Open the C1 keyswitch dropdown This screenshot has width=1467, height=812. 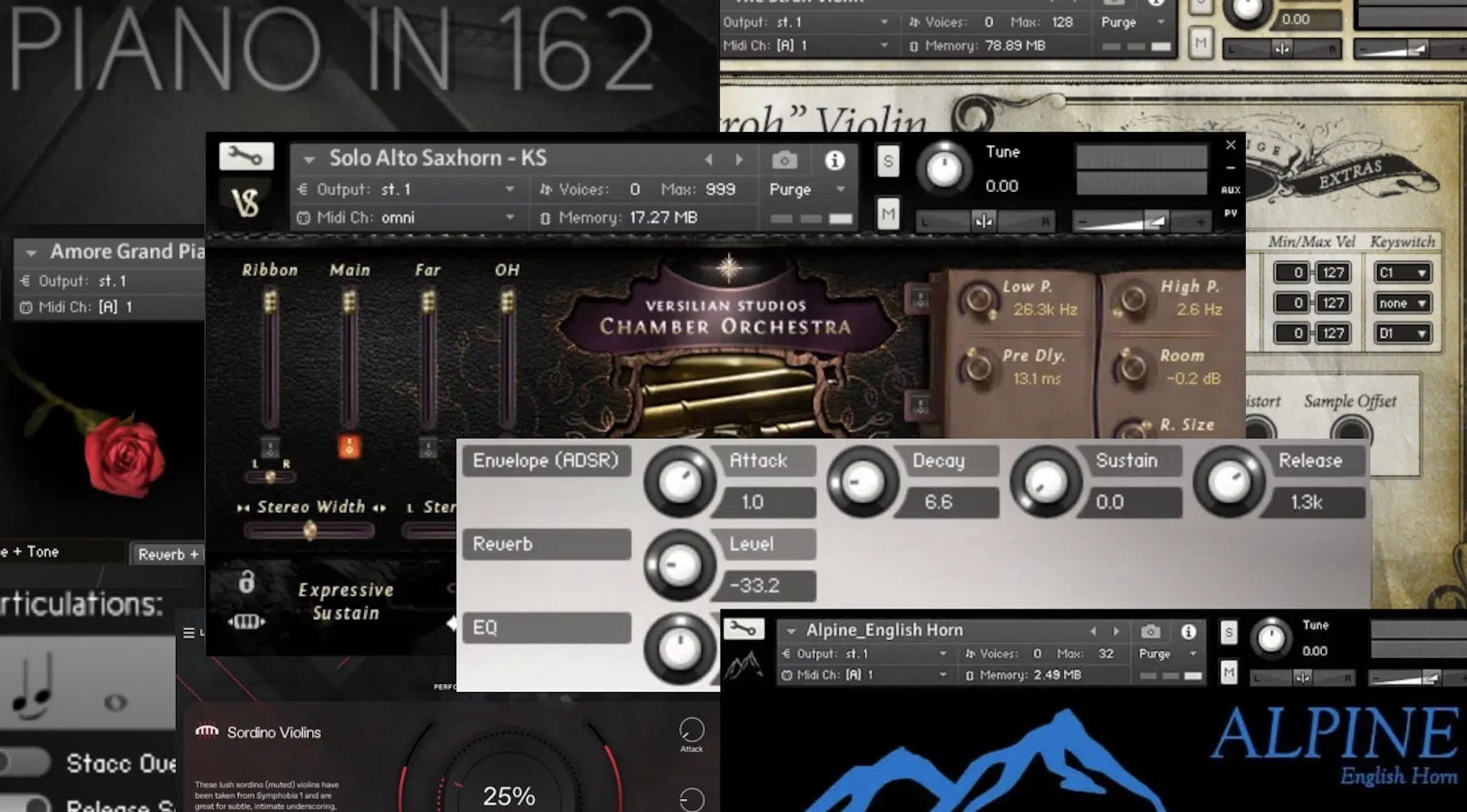point(1402,273)
